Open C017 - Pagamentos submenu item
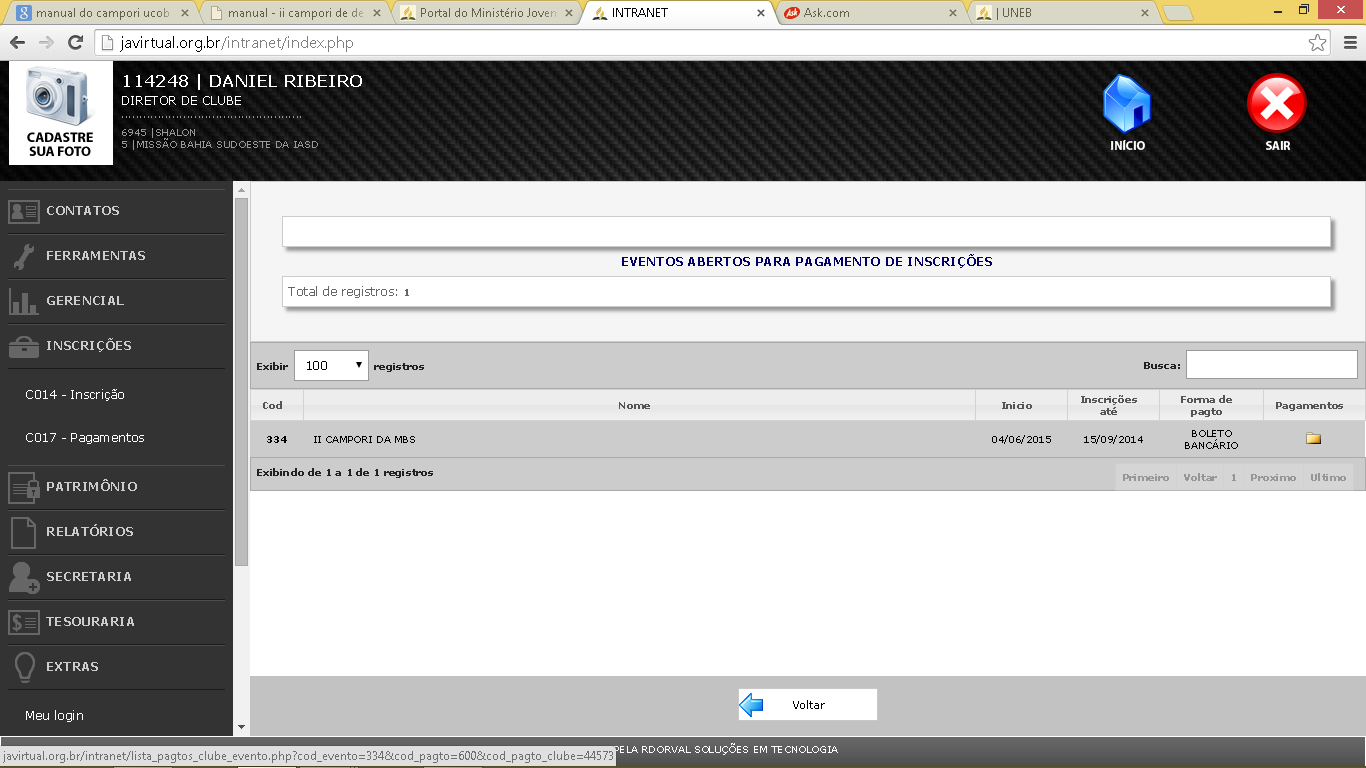The height and width of the screenshot is (768, 1366). (x=85, y=438)
